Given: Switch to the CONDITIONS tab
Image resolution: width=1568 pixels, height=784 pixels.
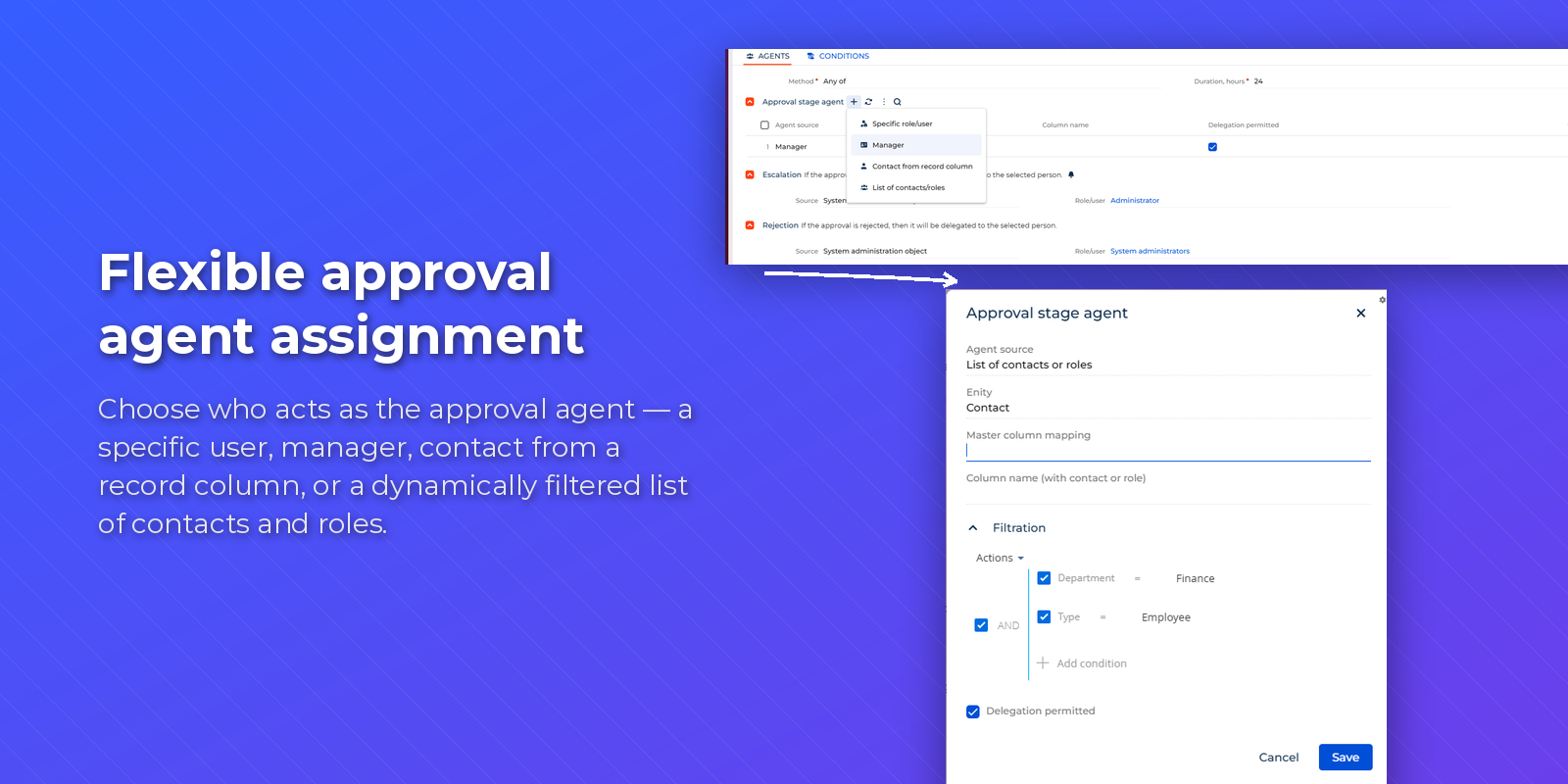Looking at the screenshot, I should coord(838,57).
